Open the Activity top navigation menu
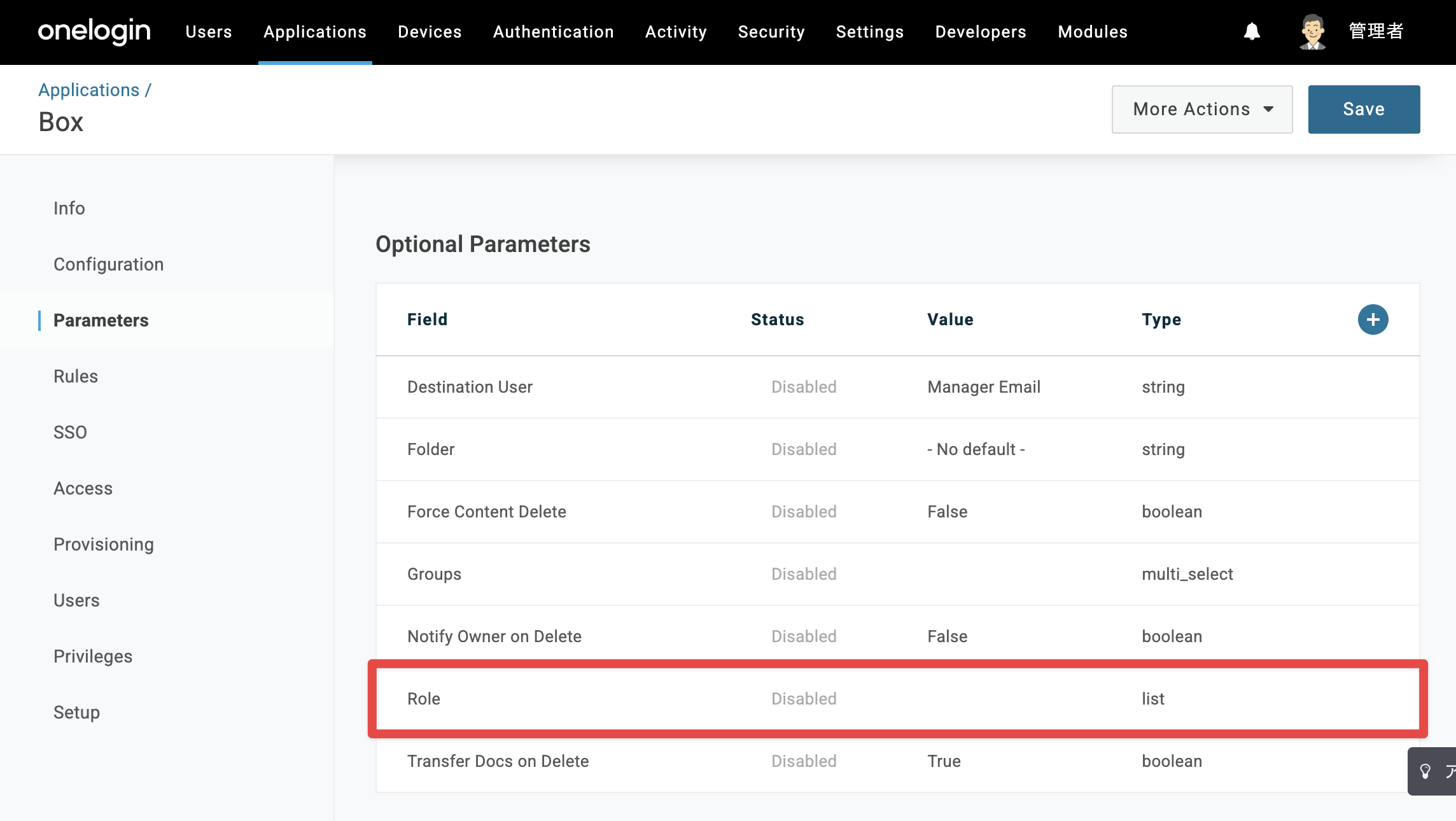The height and width of the screenshot is (821, 1456). click(676, 32)
